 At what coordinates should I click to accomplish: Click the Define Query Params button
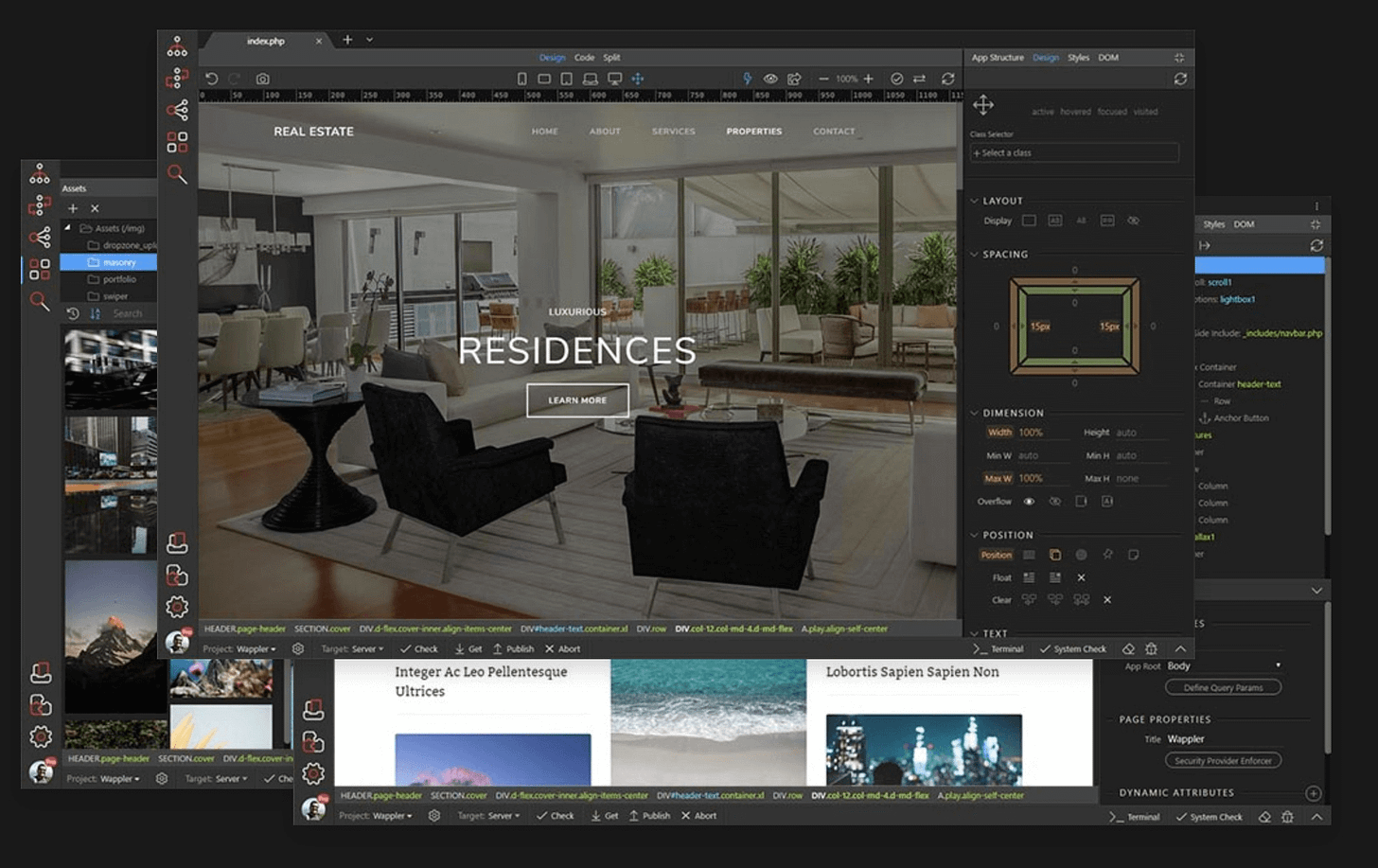click(1223, 687)
